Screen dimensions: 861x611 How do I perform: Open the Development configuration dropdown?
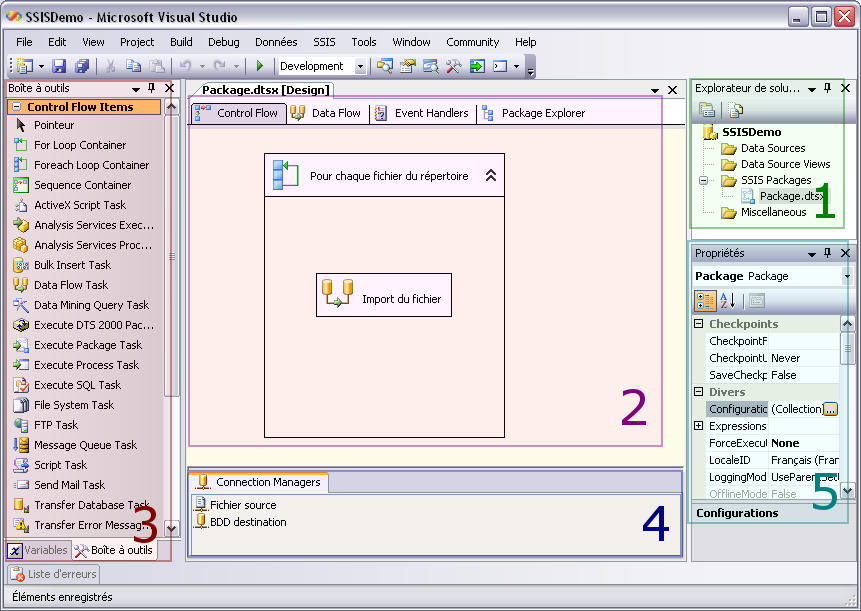[360, 66]
